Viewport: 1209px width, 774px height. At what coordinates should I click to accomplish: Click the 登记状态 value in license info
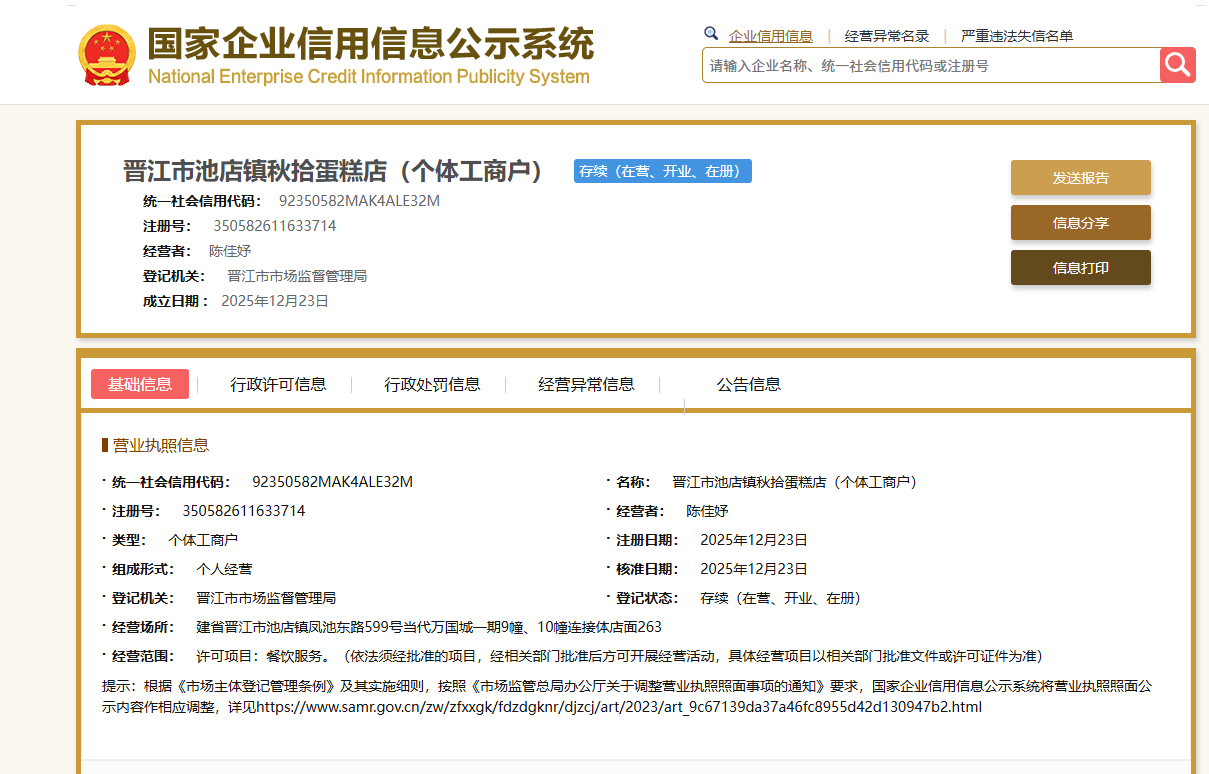pos(781,598)
